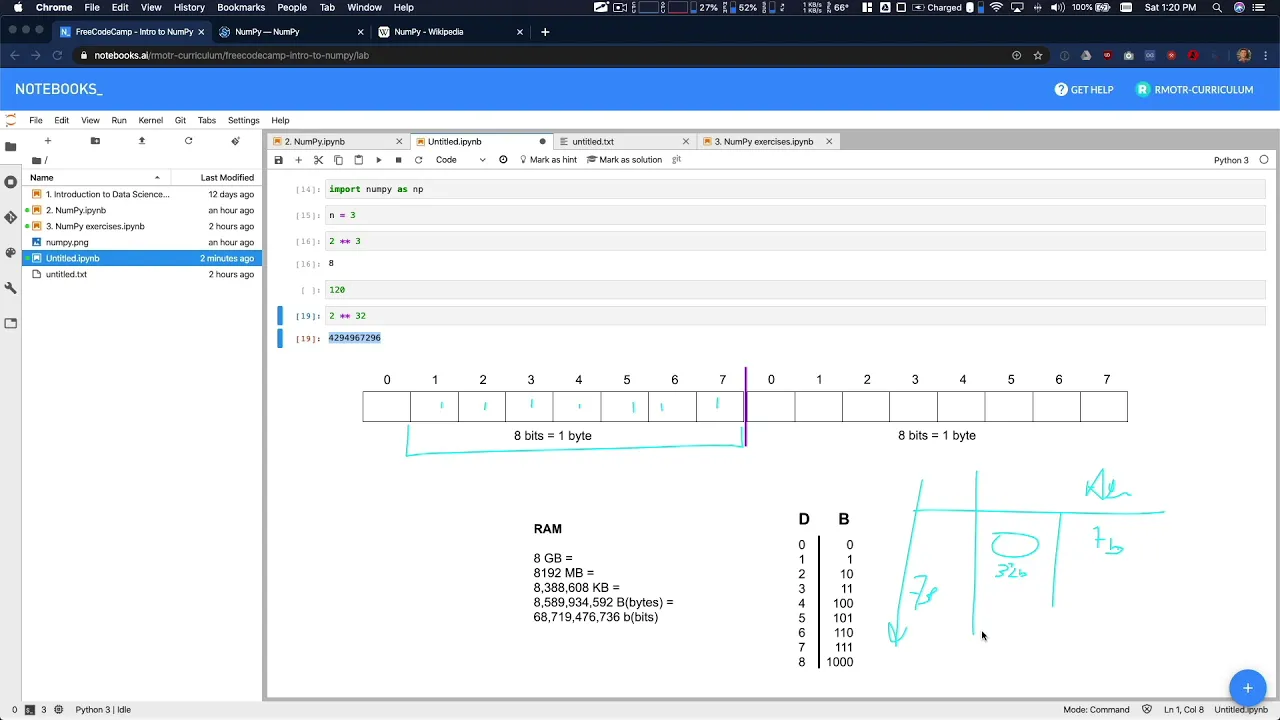Upload files using the upload icon
This screenshot has width=1280, height=720.
141,141
